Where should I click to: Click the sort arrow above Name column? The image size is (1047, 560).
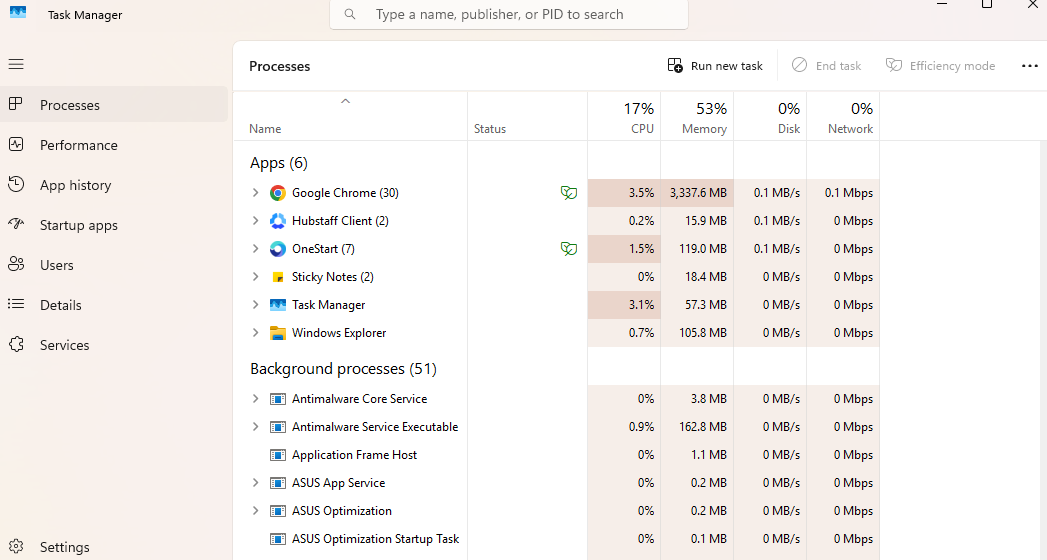(x=345, y=101)
